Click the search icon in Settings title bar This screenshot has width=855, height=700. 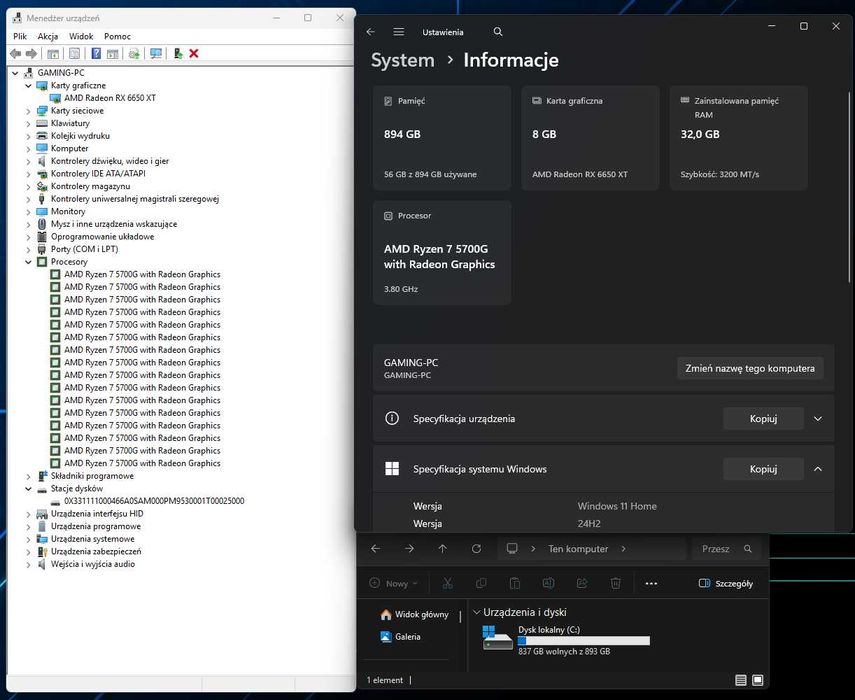pos(498,32)
